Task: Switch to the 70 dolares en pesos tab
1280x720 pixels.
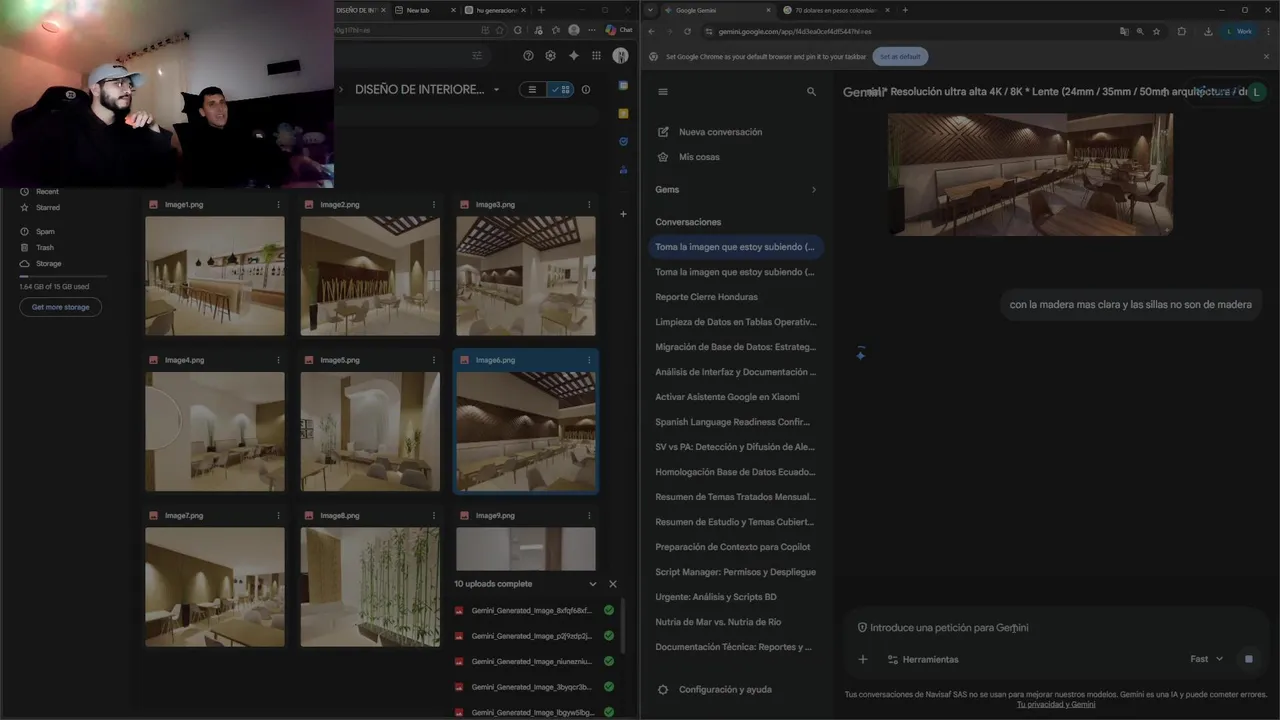Action: tap(835, 10)
